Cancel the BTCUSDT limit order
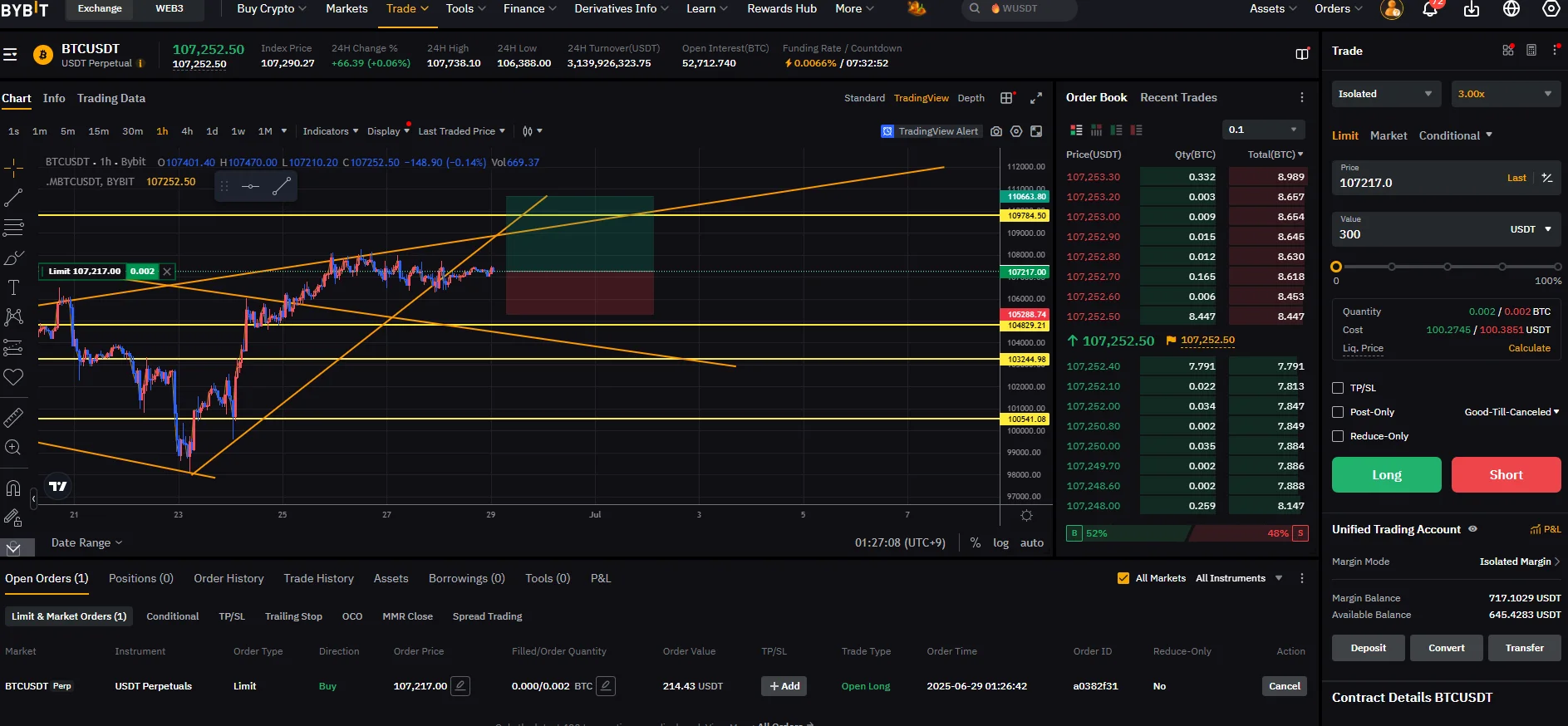The height and width of the screenshot is (726, 1568). point(1285,686)
